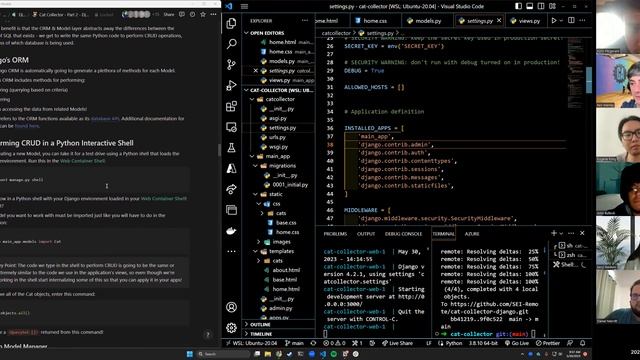Open run button dropdown arrow
Screen dimensions: 640x360
coord(561,20)
